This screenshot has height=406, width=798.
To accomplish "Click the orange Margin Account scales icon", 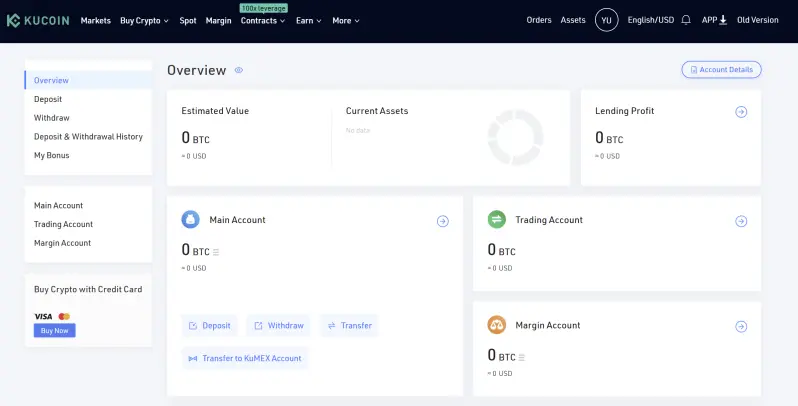I will [497, 325].
